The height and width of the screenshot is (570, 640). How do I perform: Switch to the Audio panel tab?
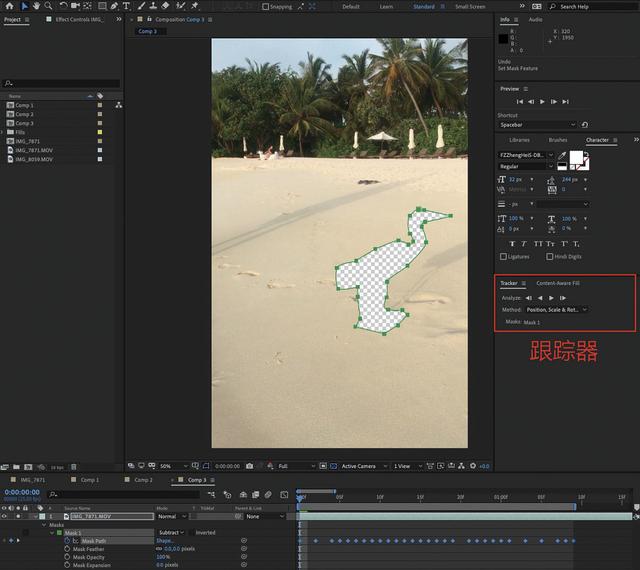click(535, 20)
